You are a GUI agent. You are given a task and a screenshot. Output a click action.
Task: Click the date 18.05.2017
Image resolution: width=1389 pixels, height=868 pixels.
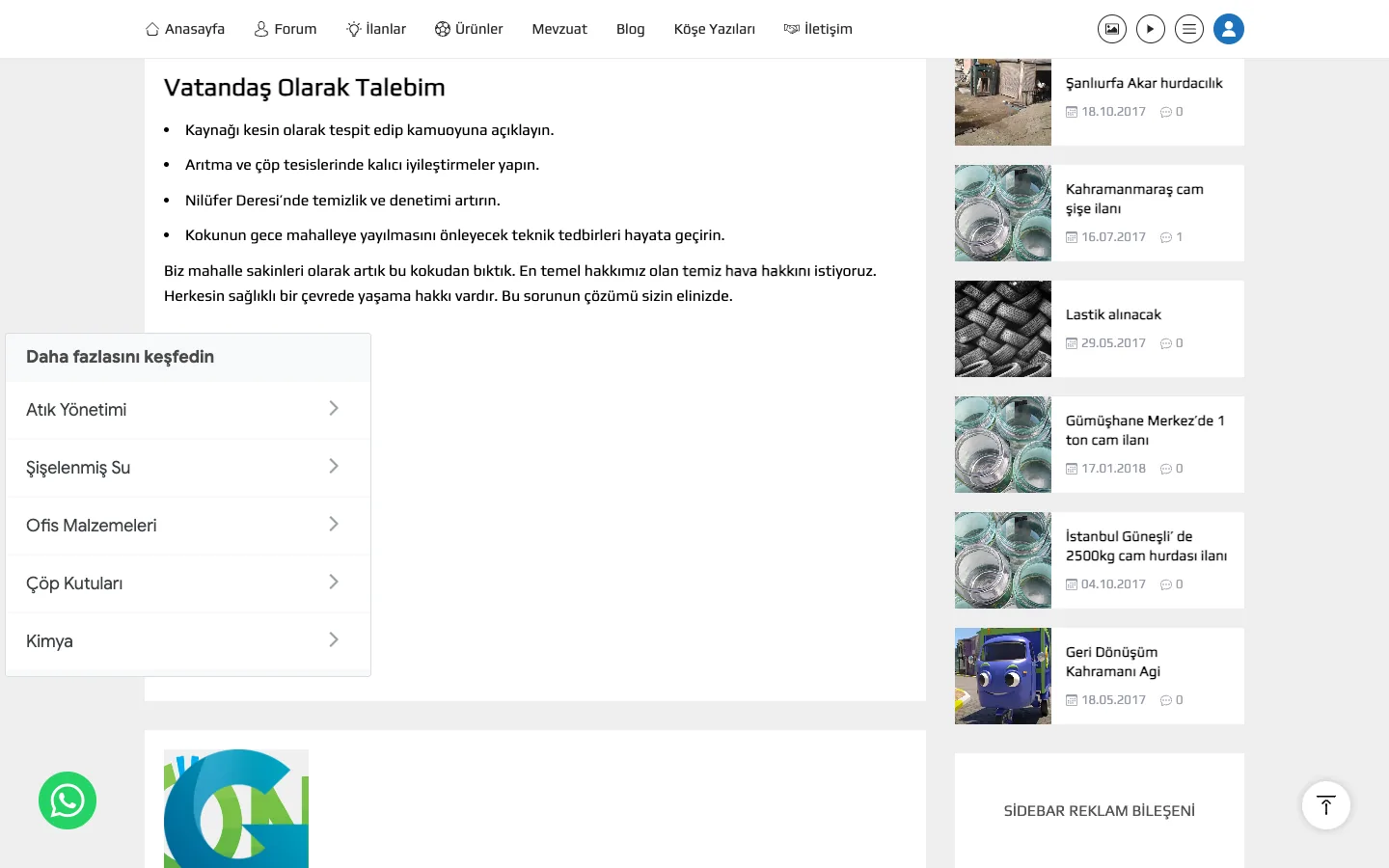1113,700
